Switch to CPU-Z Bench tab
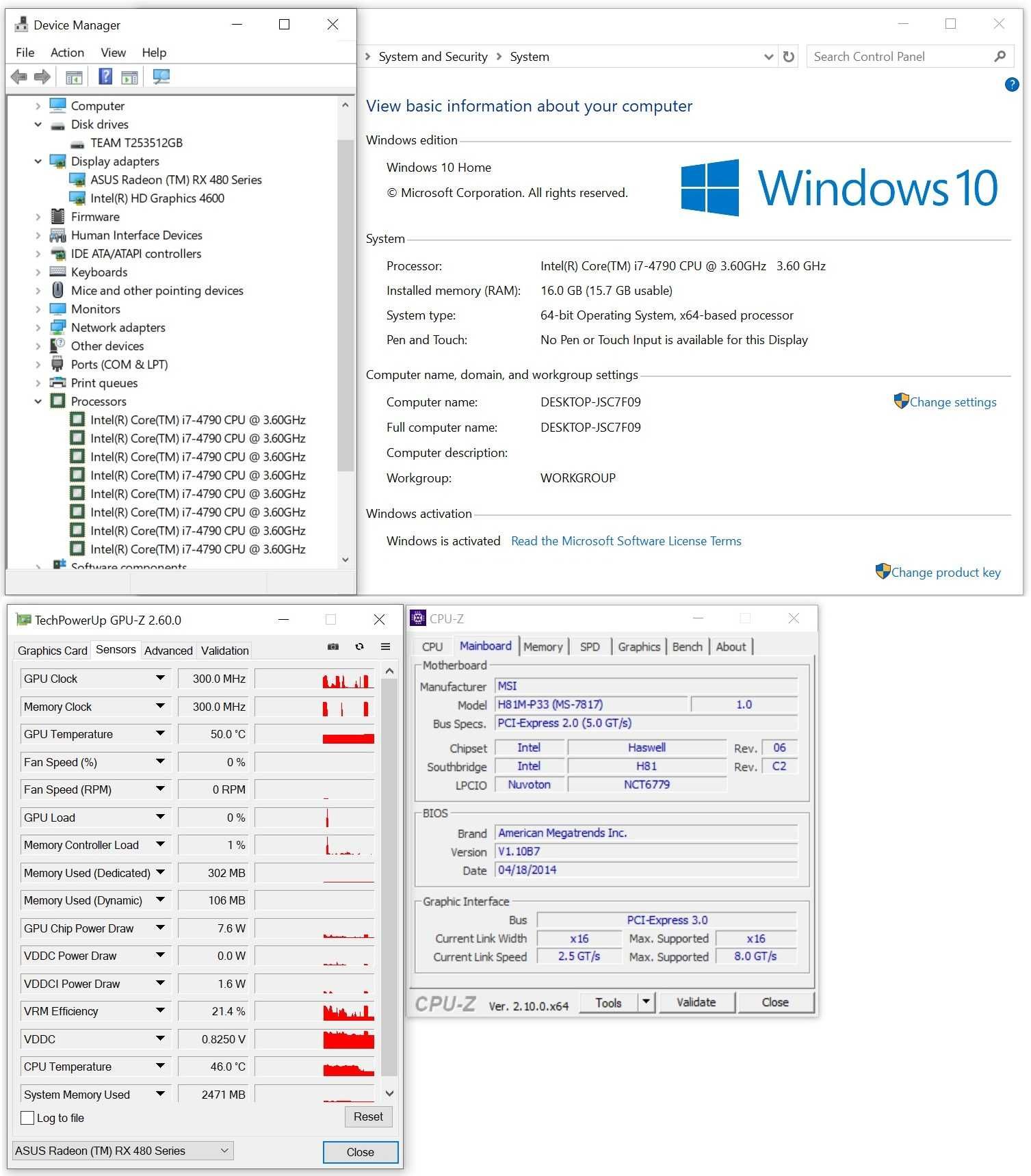 pyautogui.click(x=688, y=646)
